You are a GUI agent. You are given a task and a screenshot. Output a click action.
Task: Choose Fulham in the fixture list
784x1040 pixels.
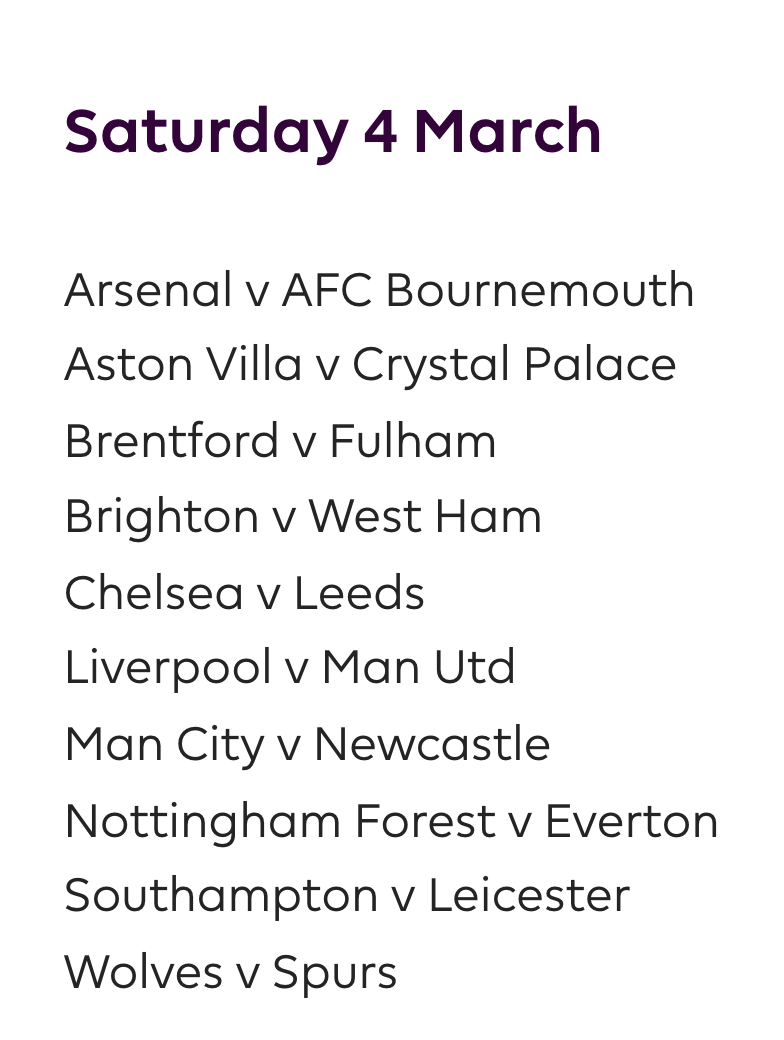(x=412, y=441)
